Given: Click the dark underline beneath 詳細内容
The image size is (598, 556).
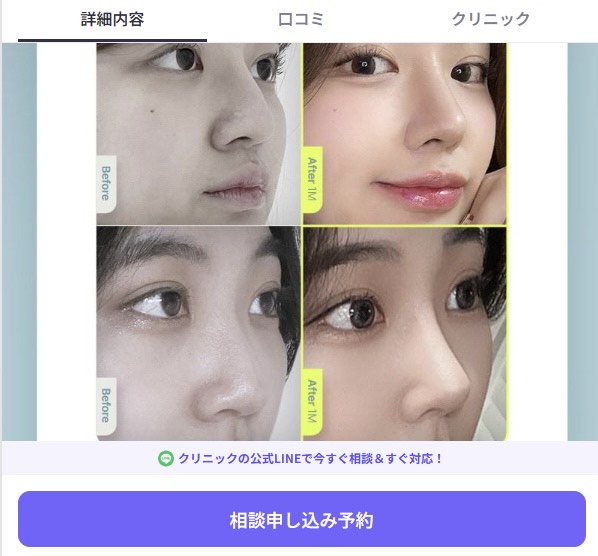Looking at the screenshot, I should pos(113,40).
